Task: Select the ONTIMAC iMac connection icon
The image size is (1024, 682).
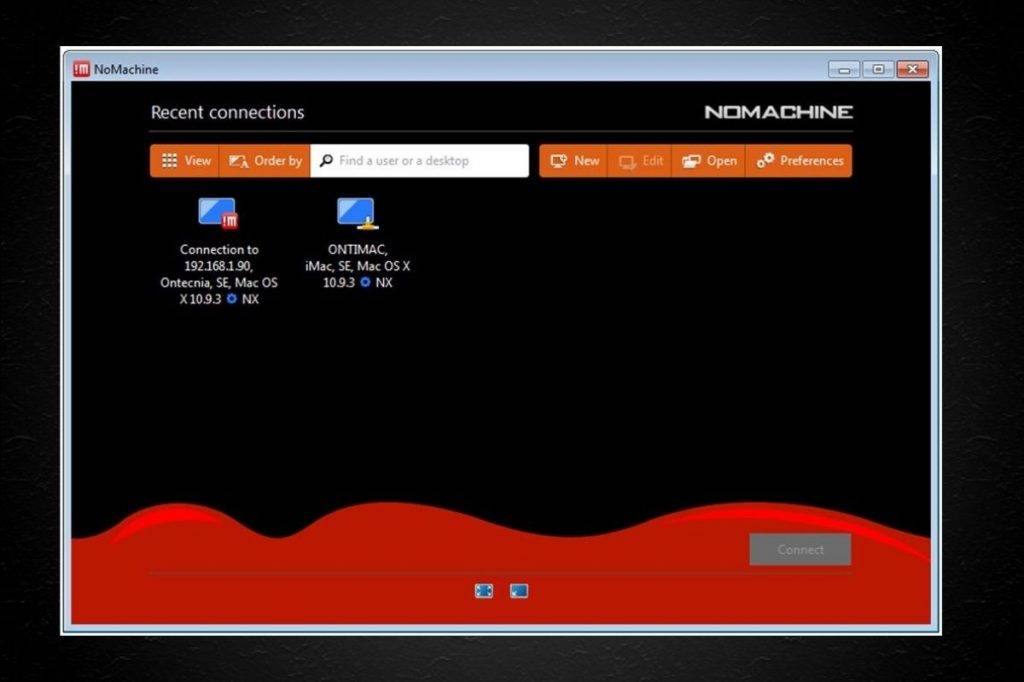Action: pos(357,213)
